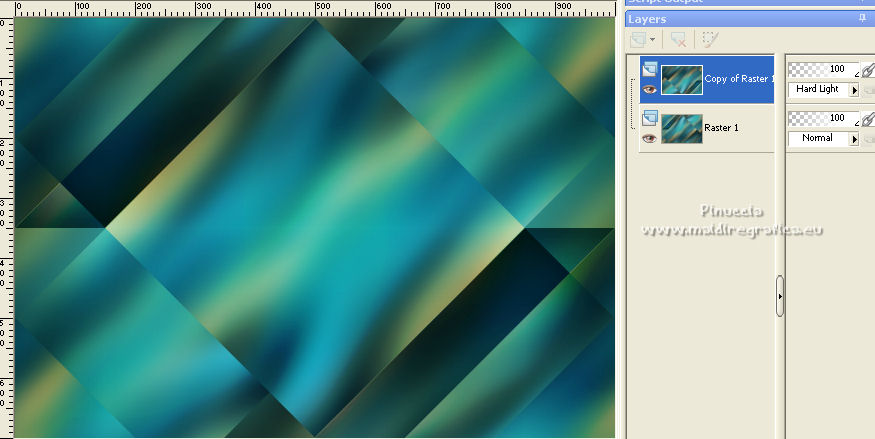Image resolution: width=875 pixels, height=439 pixels.
Task: Click the Delete Layer icon
Action: (678, 40)
